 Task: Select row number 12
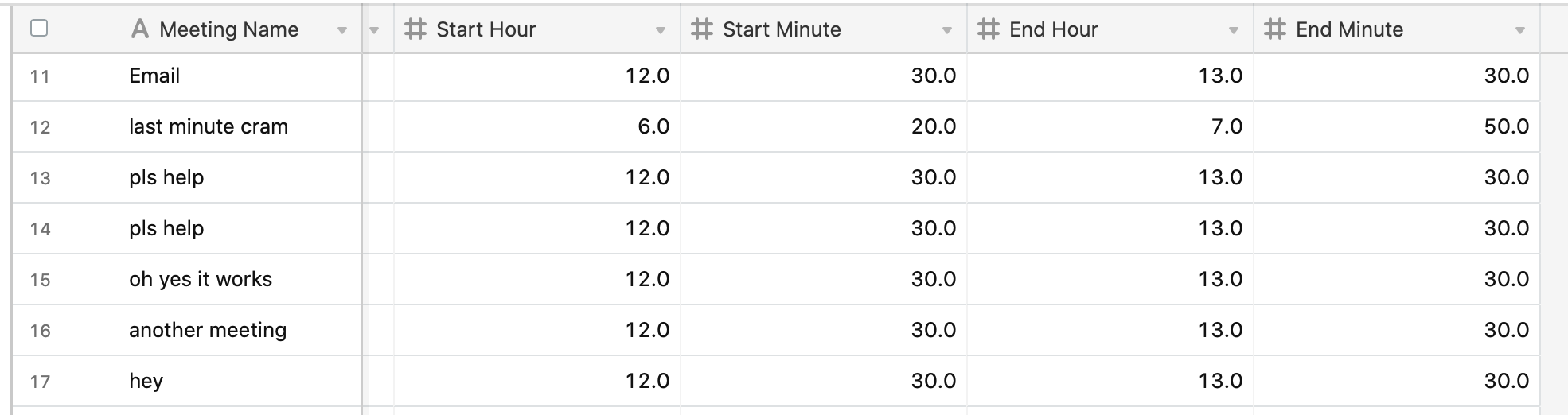pyautogui.click(x=40, y=127)
